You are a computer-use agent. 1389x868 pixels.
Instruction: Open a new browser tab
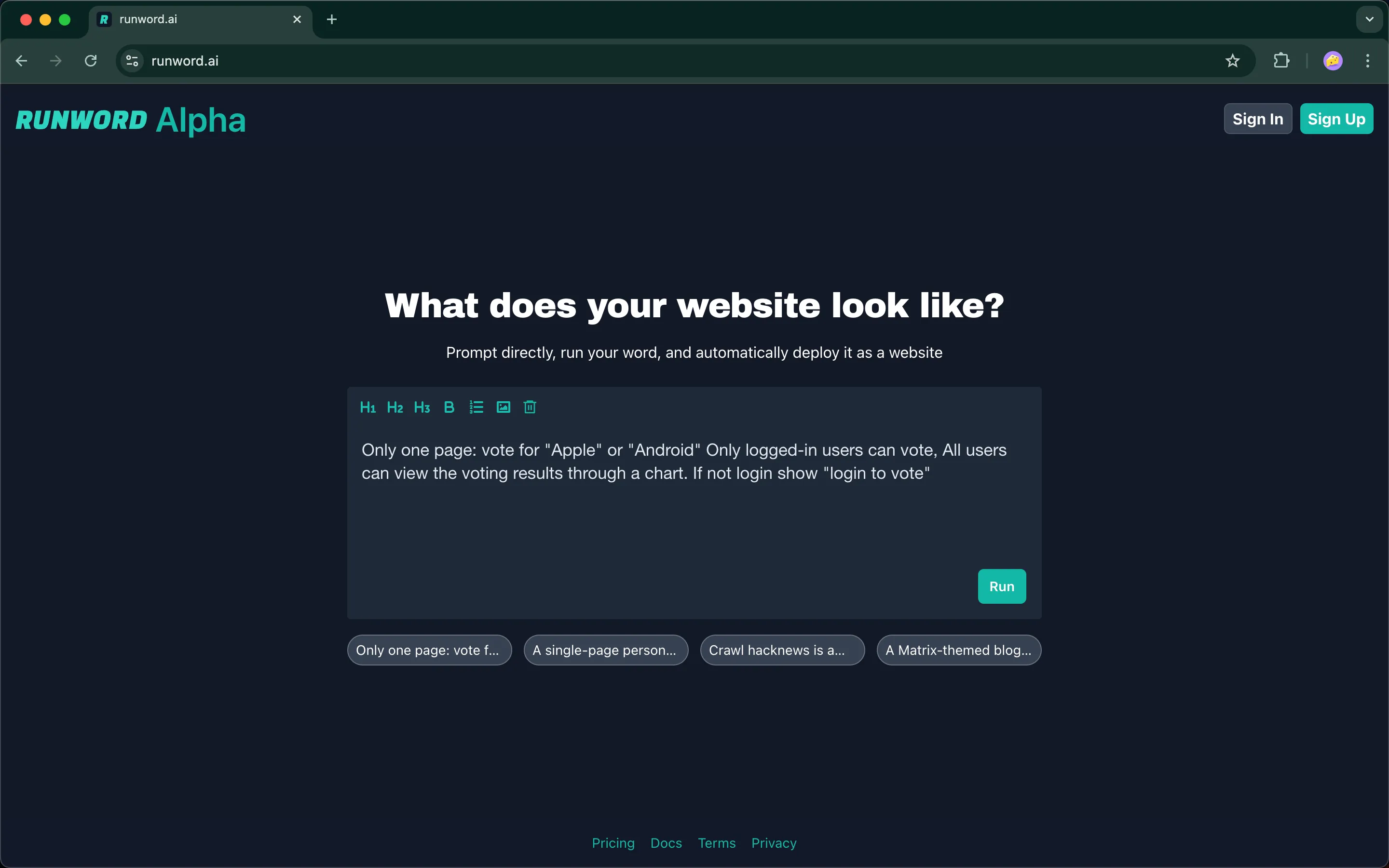pyautogui.click(x=331, y=19)
